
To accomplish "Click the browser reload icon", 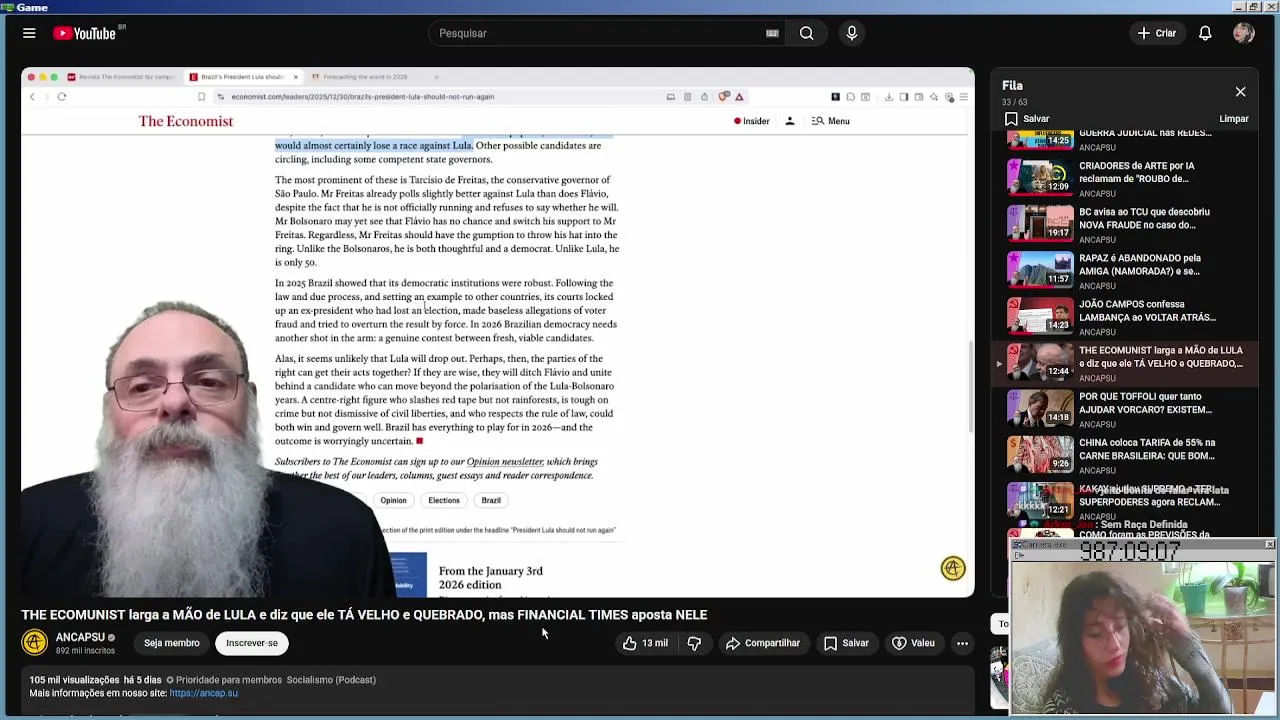I will click(62, 97).
